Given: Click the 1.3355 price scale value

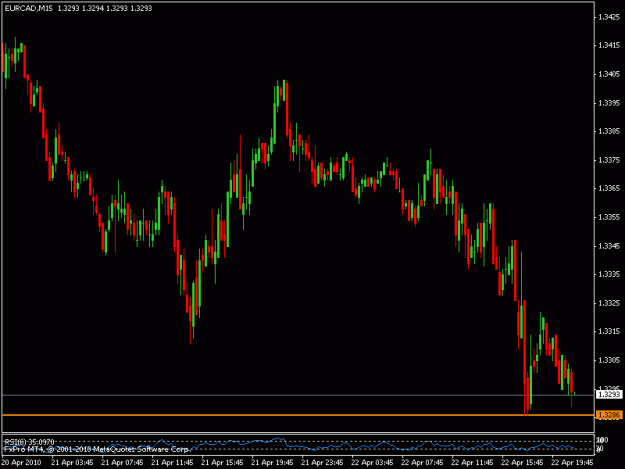Looking at the screenshot, I should 609,217.
